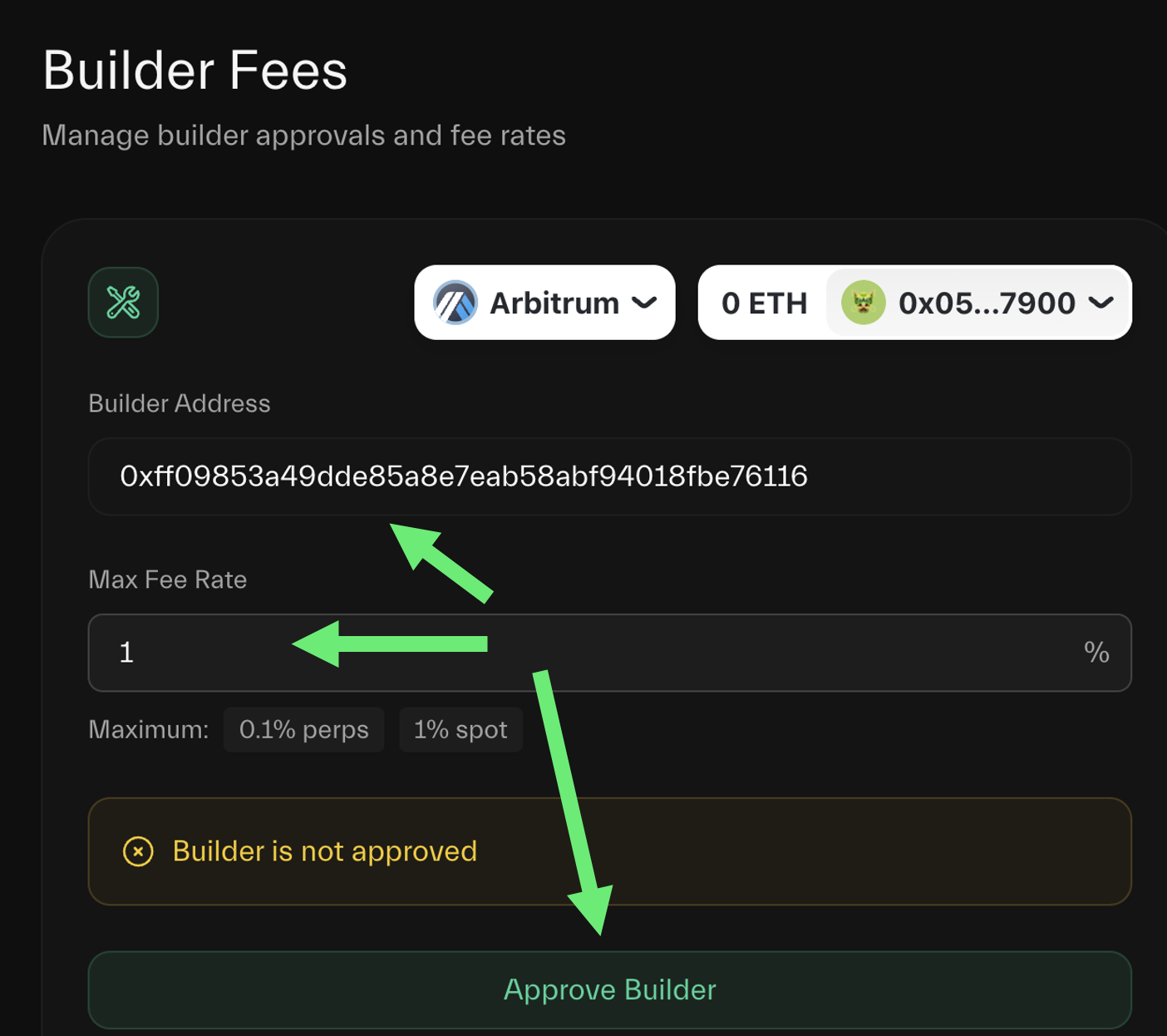Click the Builder Address field label
This screenshot has width=1167, height=1036.
pos(179,403)
